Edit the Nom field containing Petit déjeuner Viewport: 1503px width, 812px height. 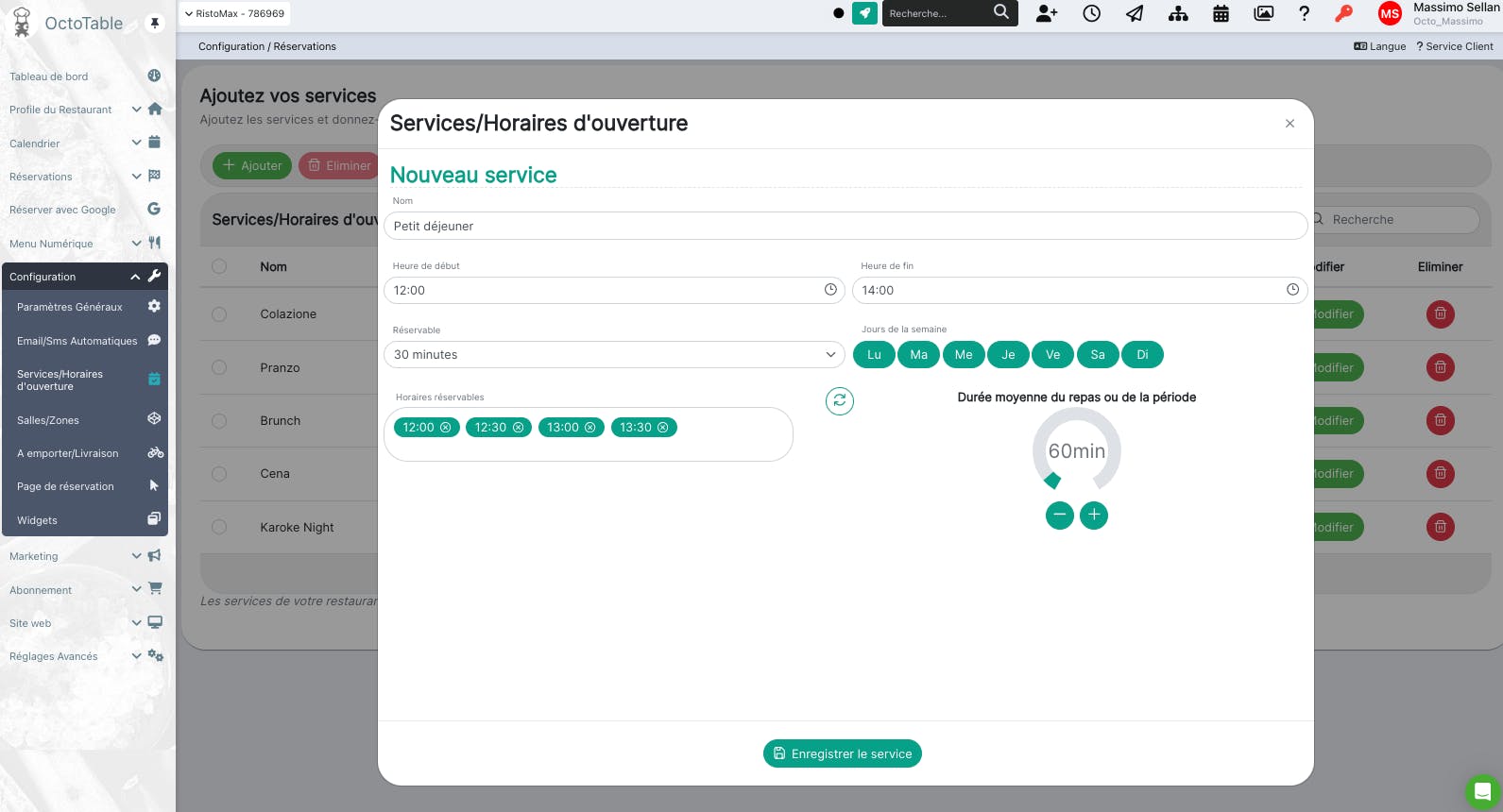pos(845,226)
